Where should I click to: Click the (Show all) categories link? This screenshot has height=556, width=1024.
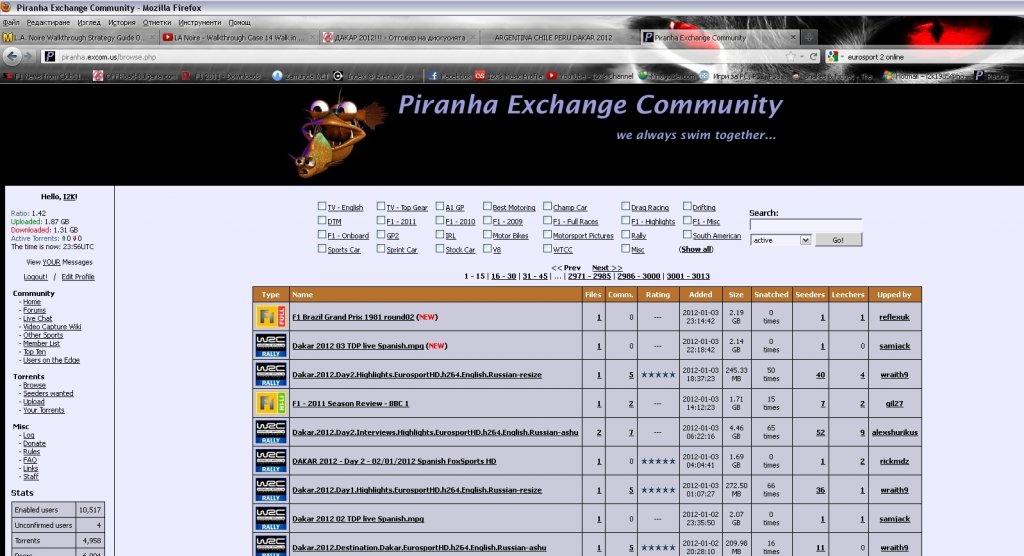[696, 250]
